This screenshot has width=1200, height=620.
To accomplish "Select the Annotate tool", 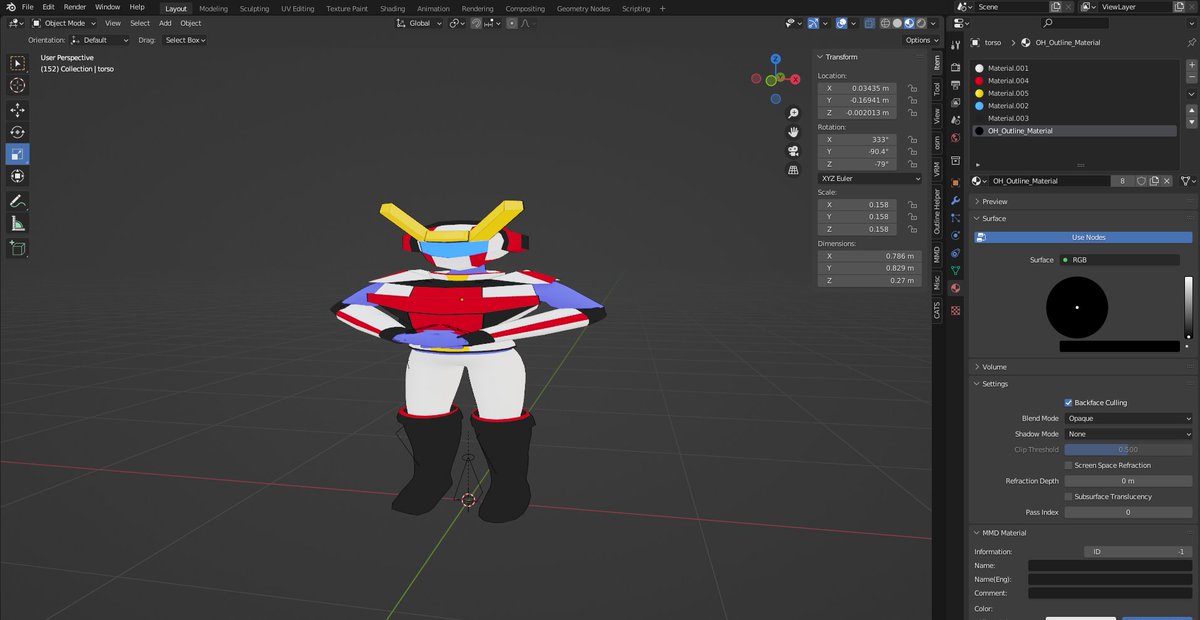I will 18,201.
